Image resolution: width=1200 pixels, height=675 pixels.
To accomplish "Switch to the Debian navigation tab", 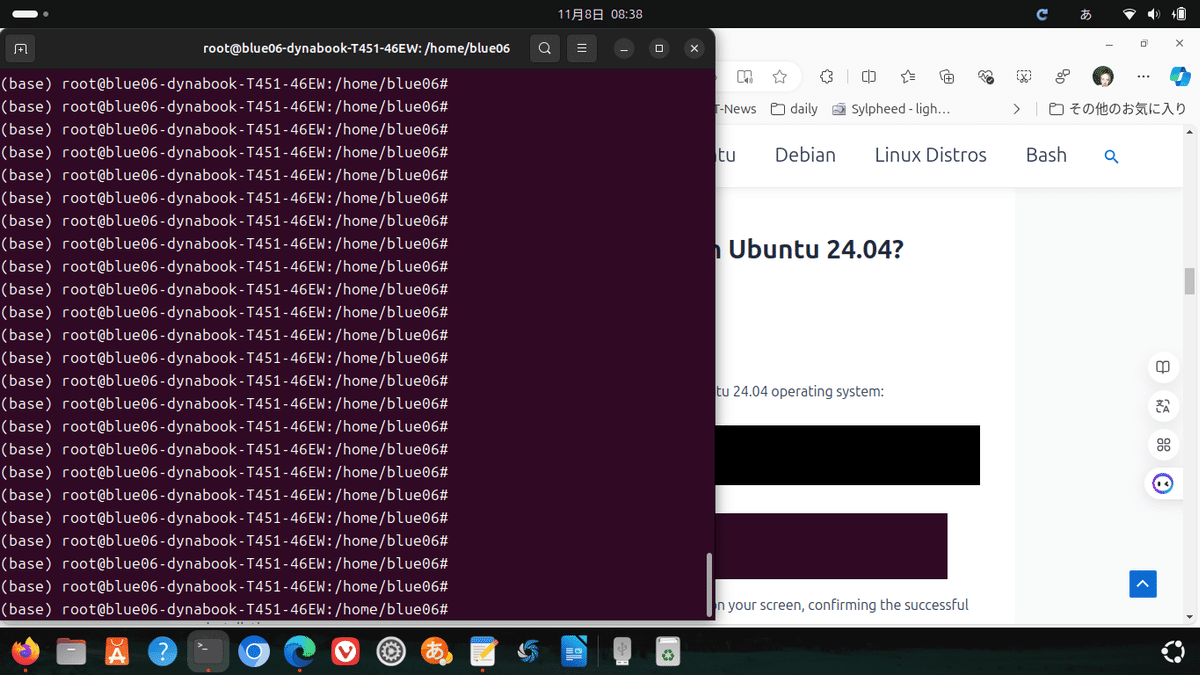I will point(804,155).
